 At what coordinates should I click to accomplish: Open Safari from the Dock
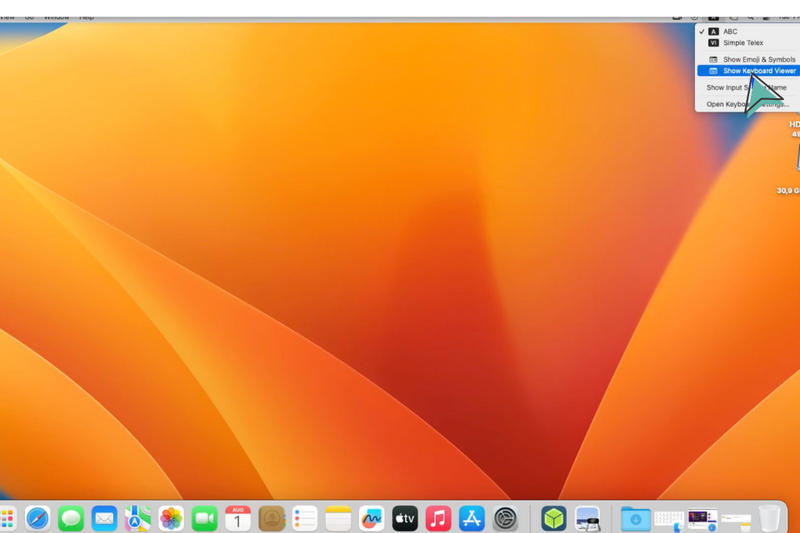click(x=37, y=519)
